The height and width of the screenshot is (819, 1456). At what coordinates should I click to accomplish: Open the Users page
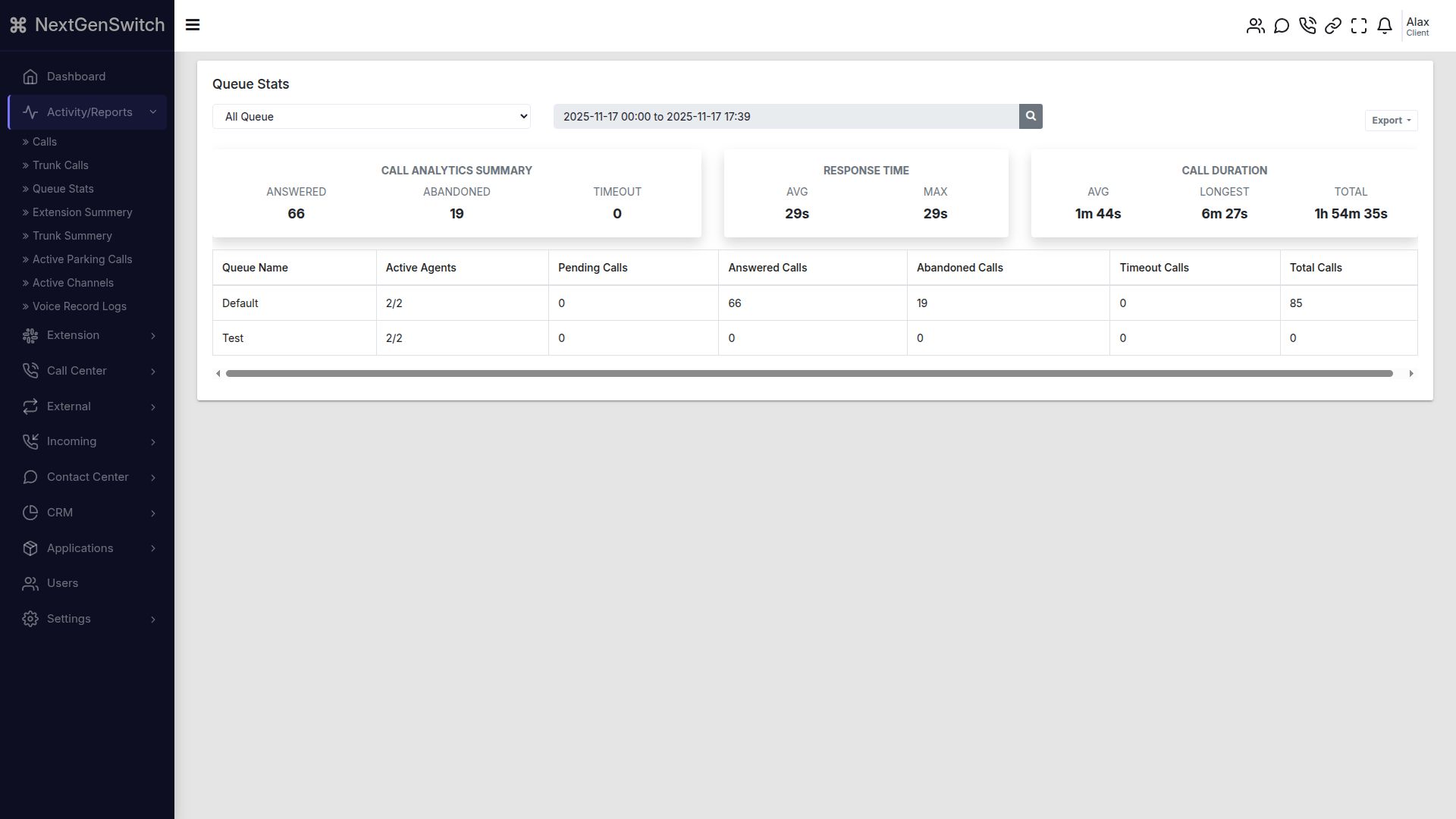[x=62, y=583]
